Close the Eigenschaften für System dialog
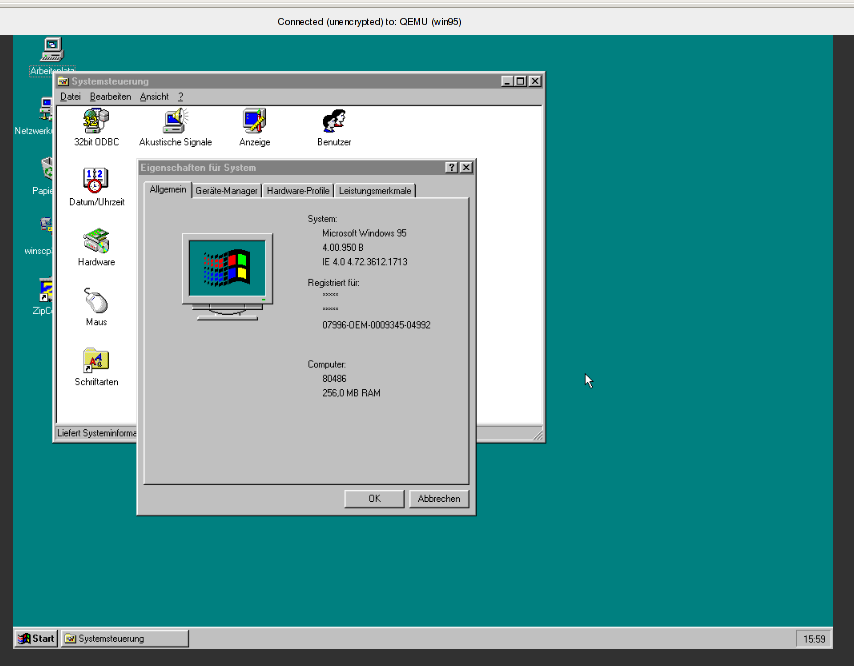 pos(466,168)
